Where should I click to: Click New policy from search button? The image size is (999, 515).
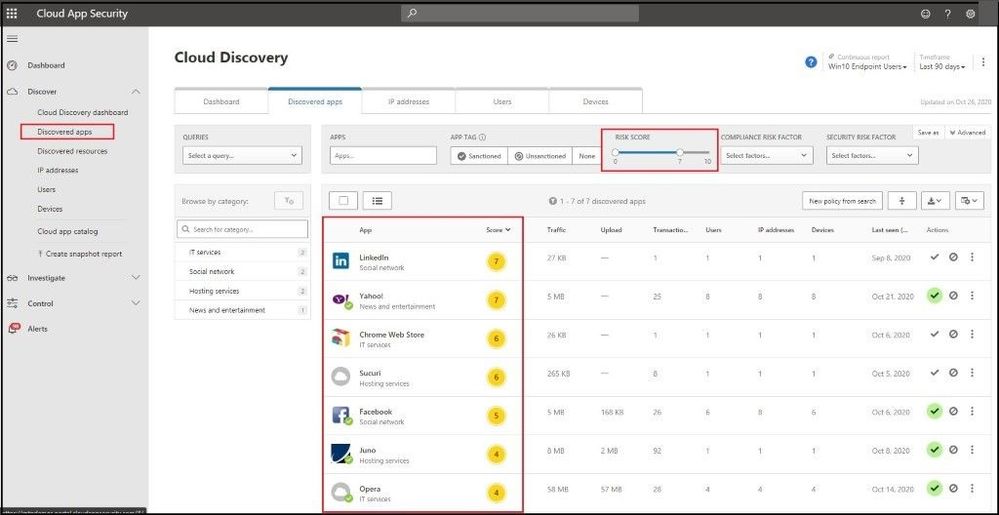point(842,201)
